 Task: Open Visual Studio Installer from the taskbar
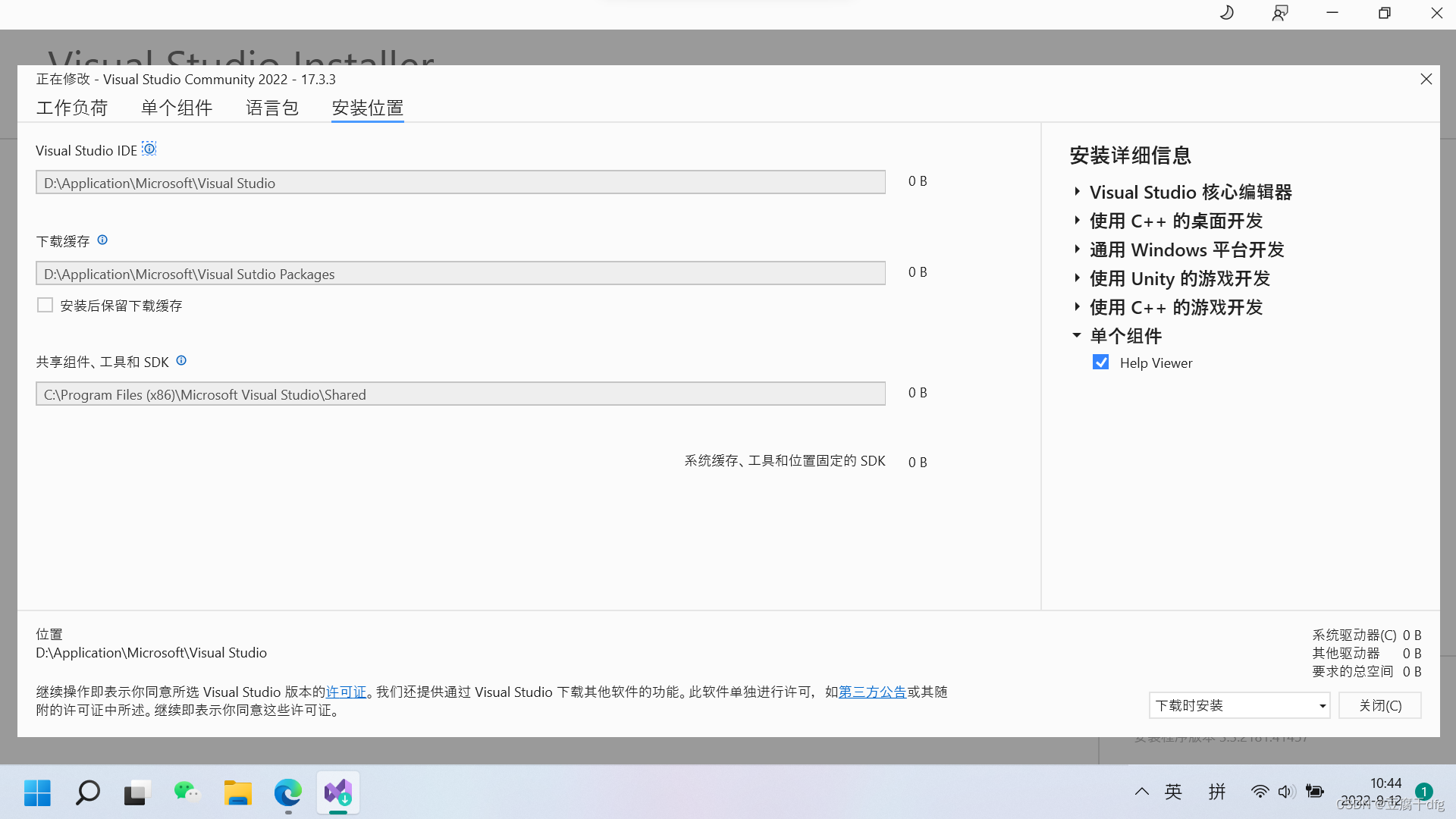tap(337, 792)
